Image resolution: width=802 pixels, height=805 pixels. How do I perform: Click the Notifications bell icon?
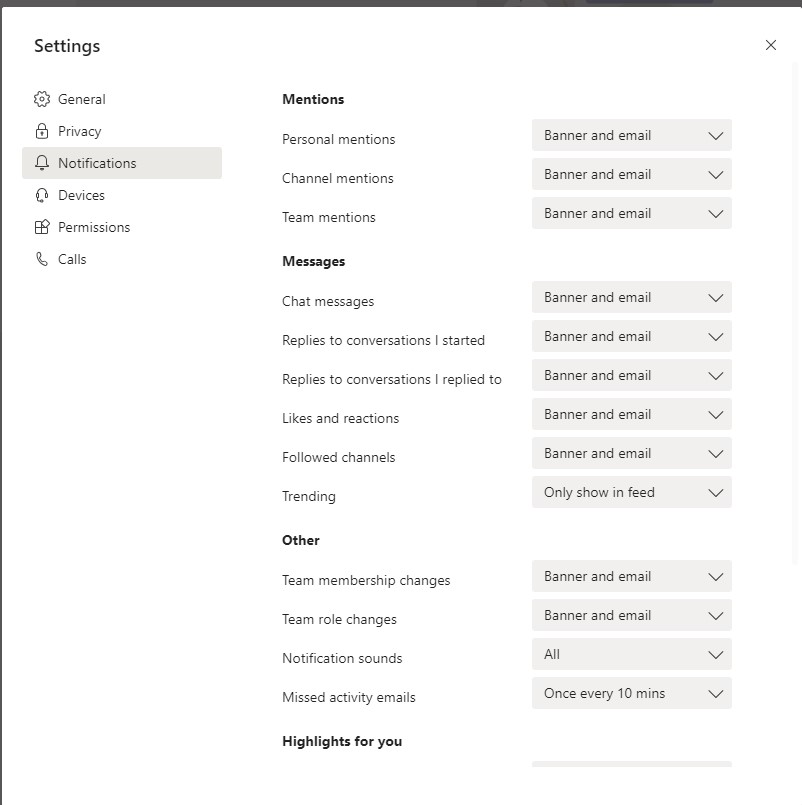[x=41, y=163]
